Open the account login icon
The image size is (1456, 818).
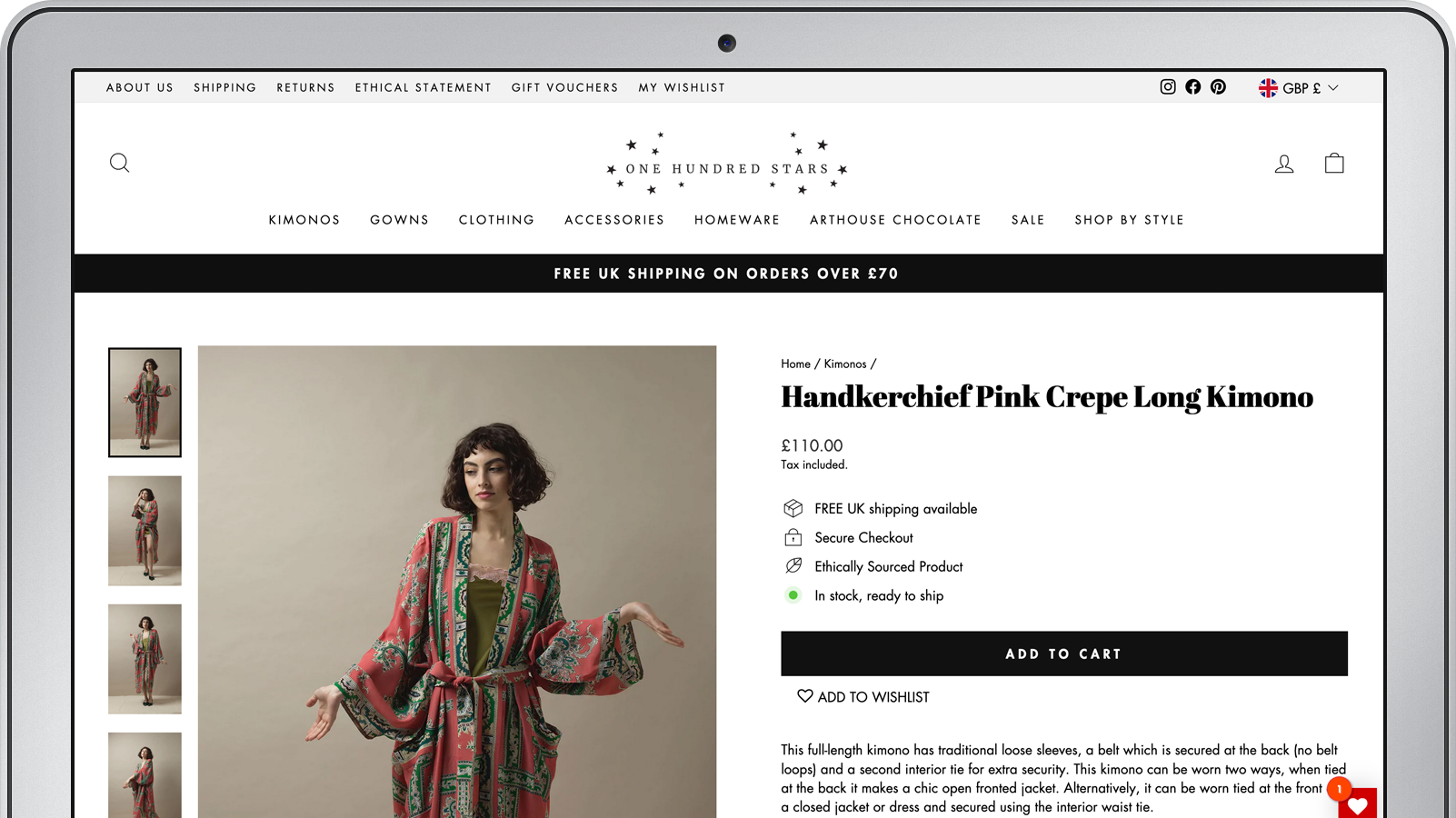(1284, 164)
